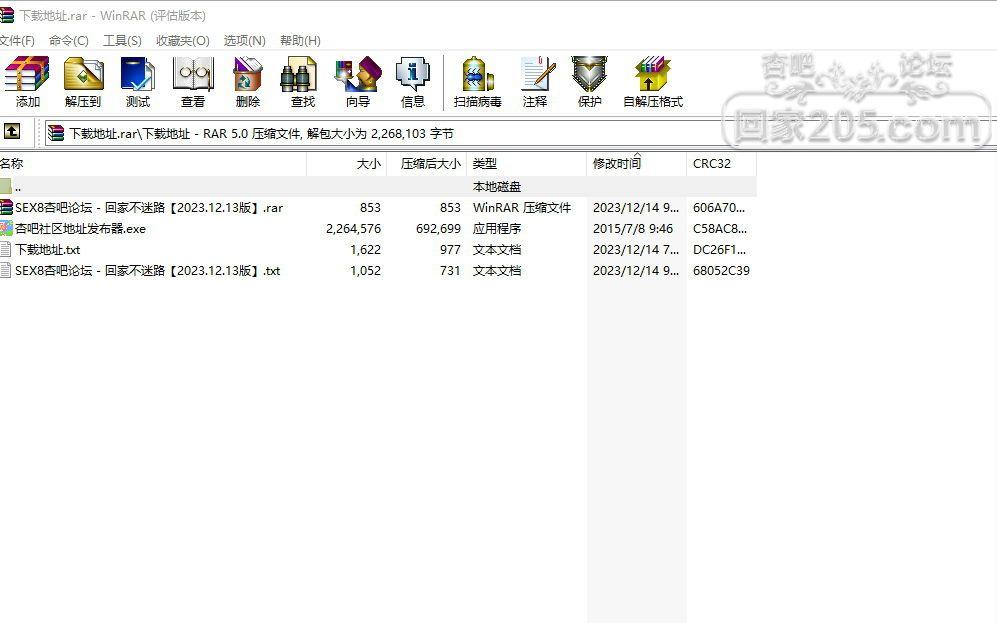Click CRC32 value DC26F1...
997x623 pixels.
coord(719,249)
